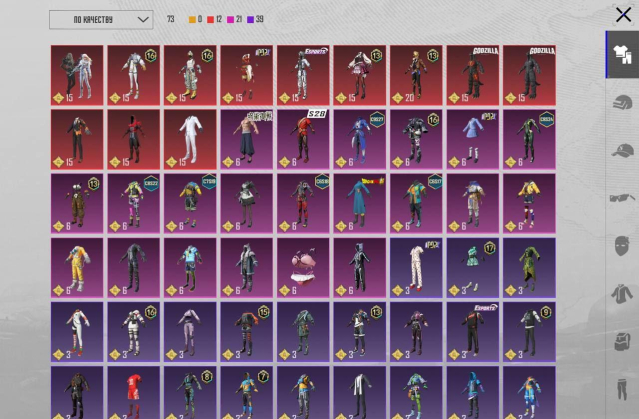The height and width of the screenshot is (419, 639).
Task: Select the white Esports outfit
Action: point(303,75)
